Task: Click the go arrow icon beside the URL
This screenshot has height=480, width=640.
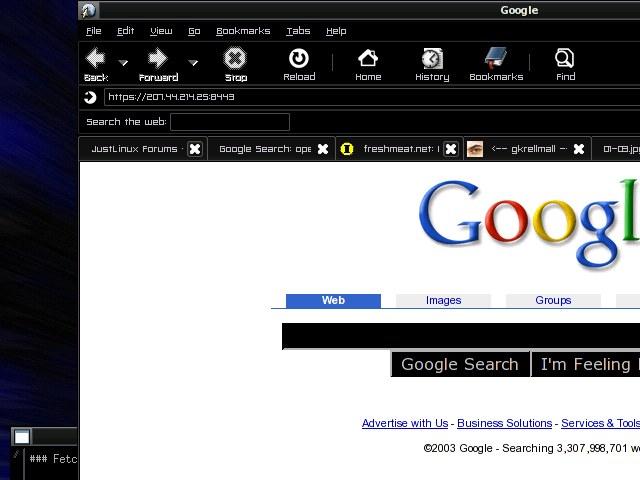Action: [90, 98]
